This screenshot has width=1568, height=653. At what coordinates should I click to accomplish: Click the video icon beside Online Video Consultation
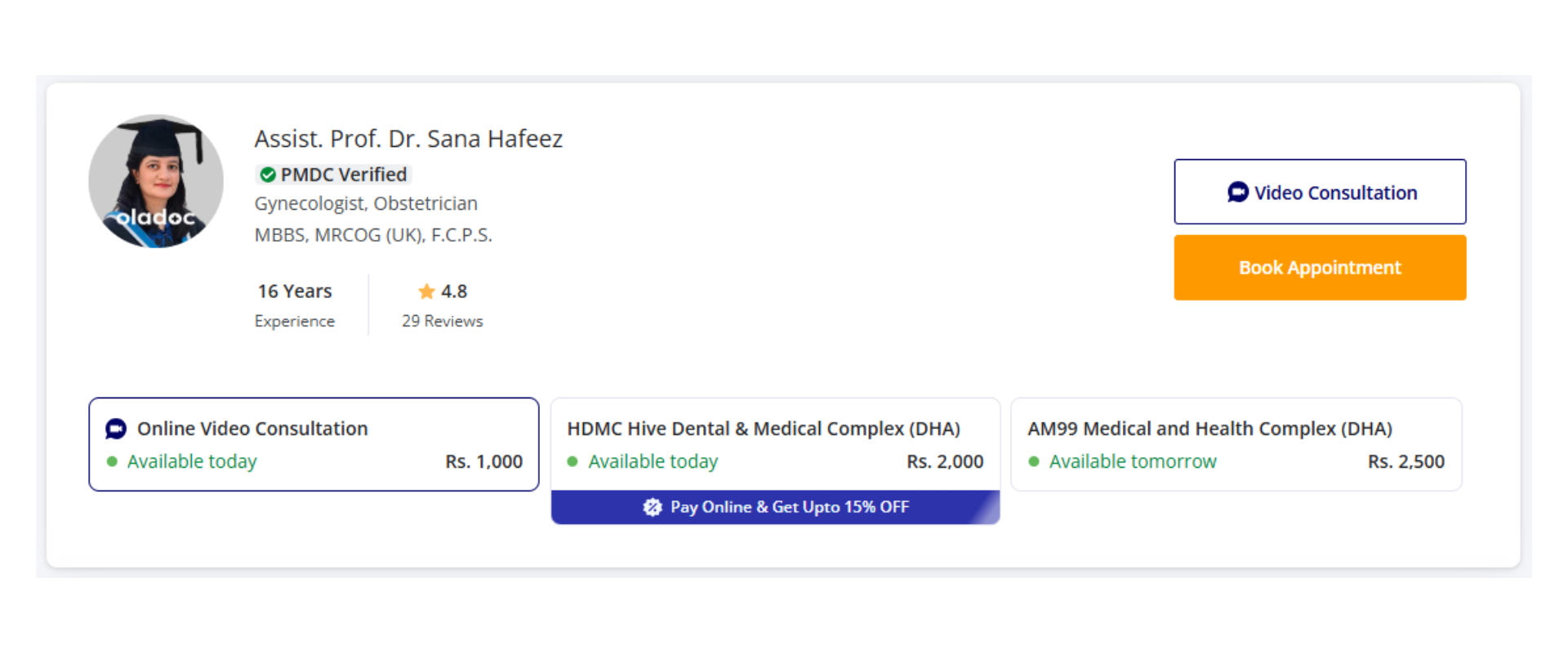[x=116, y=429]
